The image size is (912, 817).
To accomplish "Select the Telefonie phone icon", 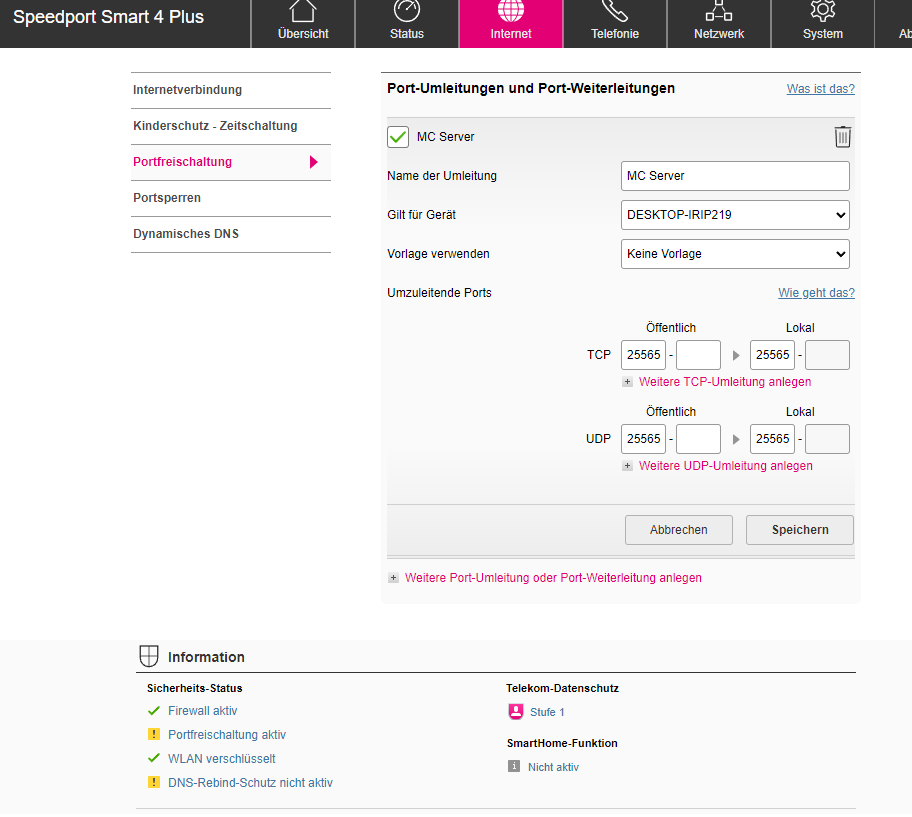I will (614, 11).
